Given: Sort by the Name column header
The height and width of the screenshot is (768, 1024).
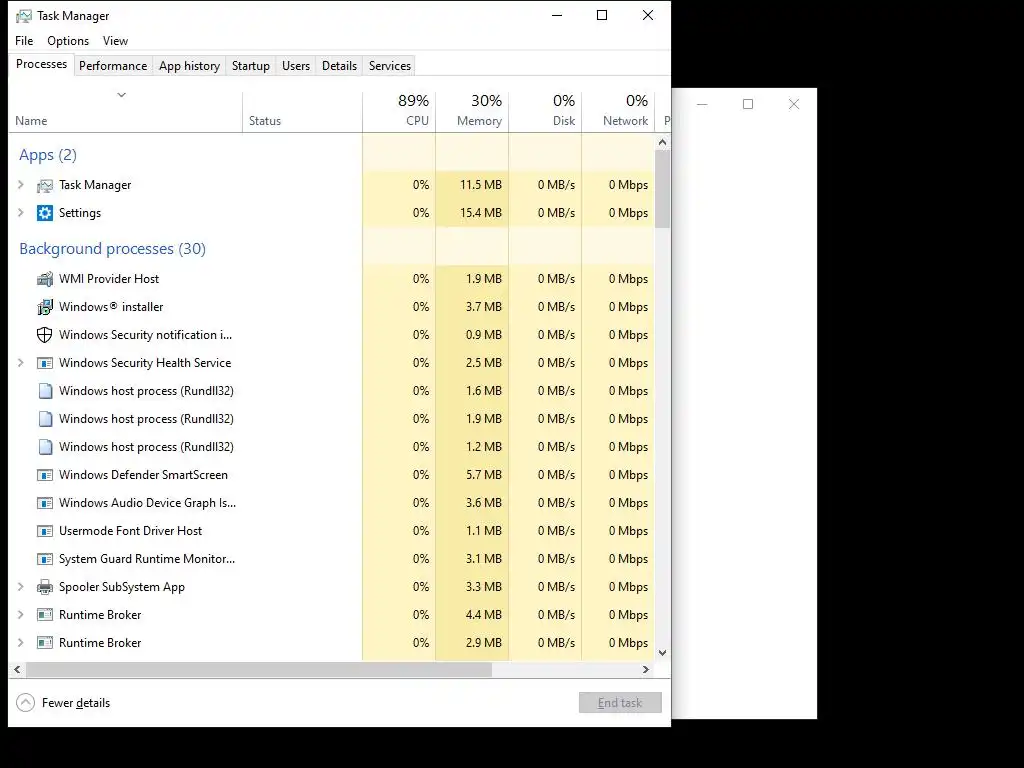Looking at the screenshot, I should click(x=125, y=112).
